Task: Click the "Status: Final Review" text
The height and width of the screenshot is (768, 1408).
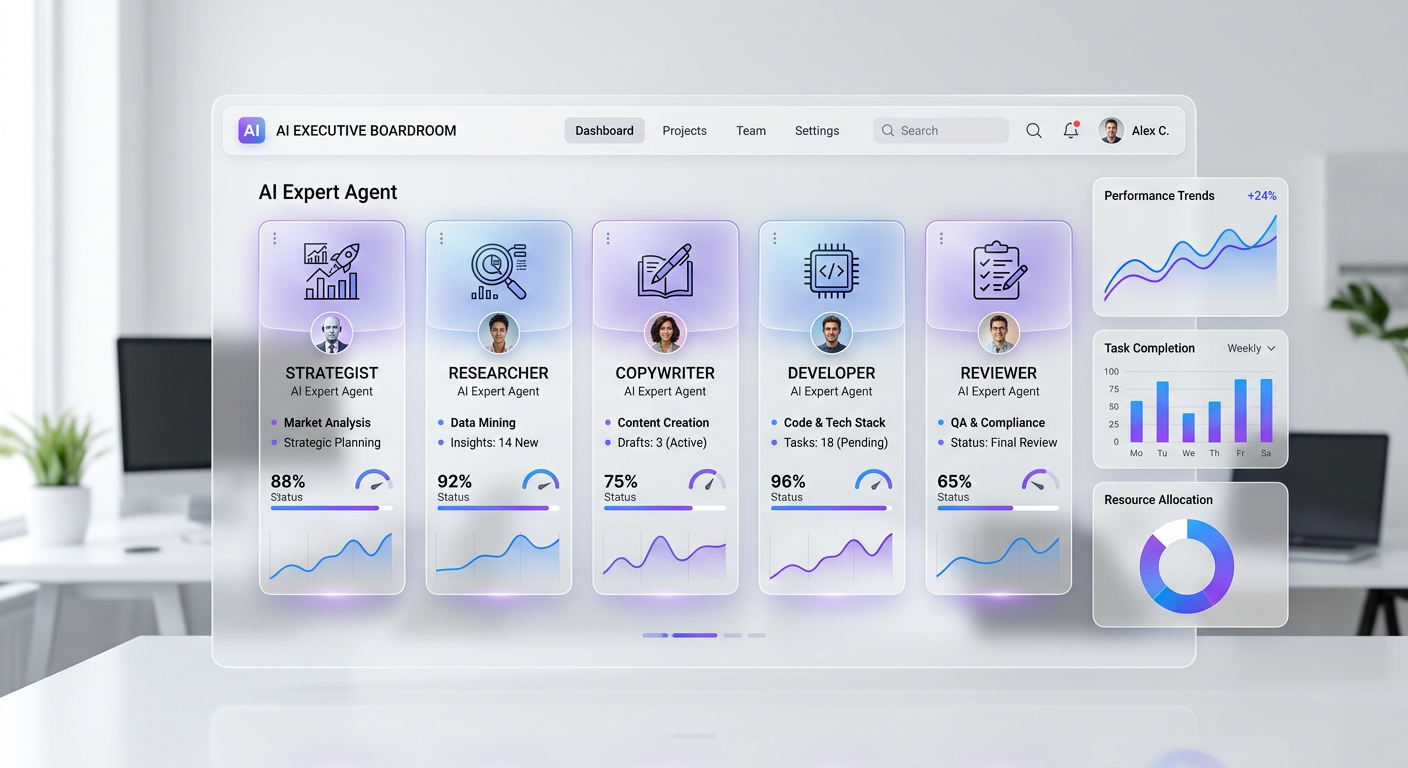Action: coord(1004,443)
